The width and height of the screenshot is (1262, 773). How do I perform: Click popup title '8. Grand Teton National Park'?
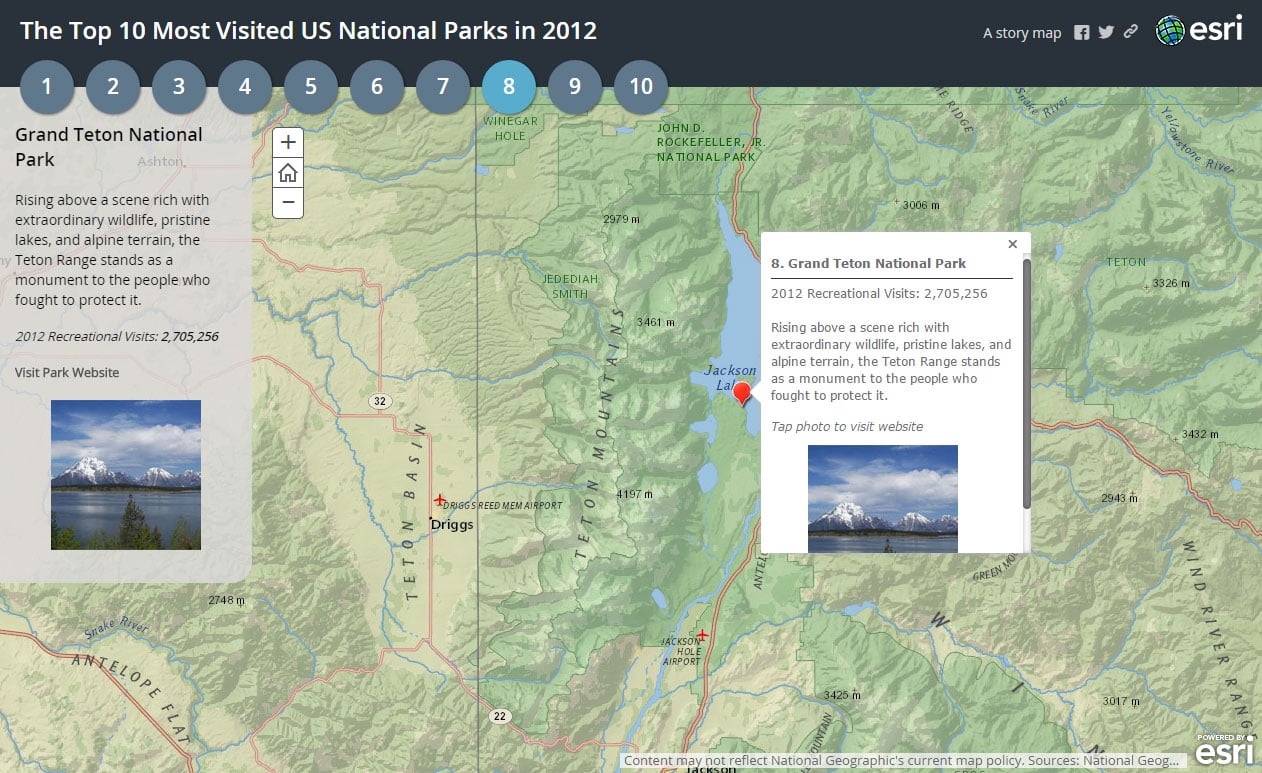click(x=868, y=263)
